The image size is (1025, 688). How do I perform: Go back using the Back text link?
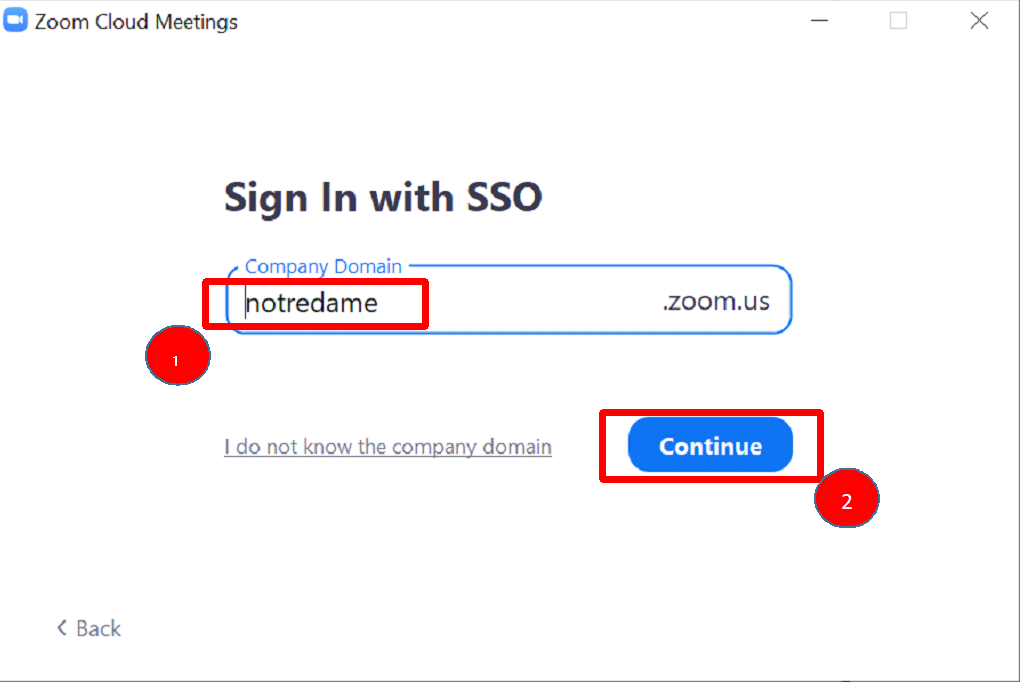point(98,628)
